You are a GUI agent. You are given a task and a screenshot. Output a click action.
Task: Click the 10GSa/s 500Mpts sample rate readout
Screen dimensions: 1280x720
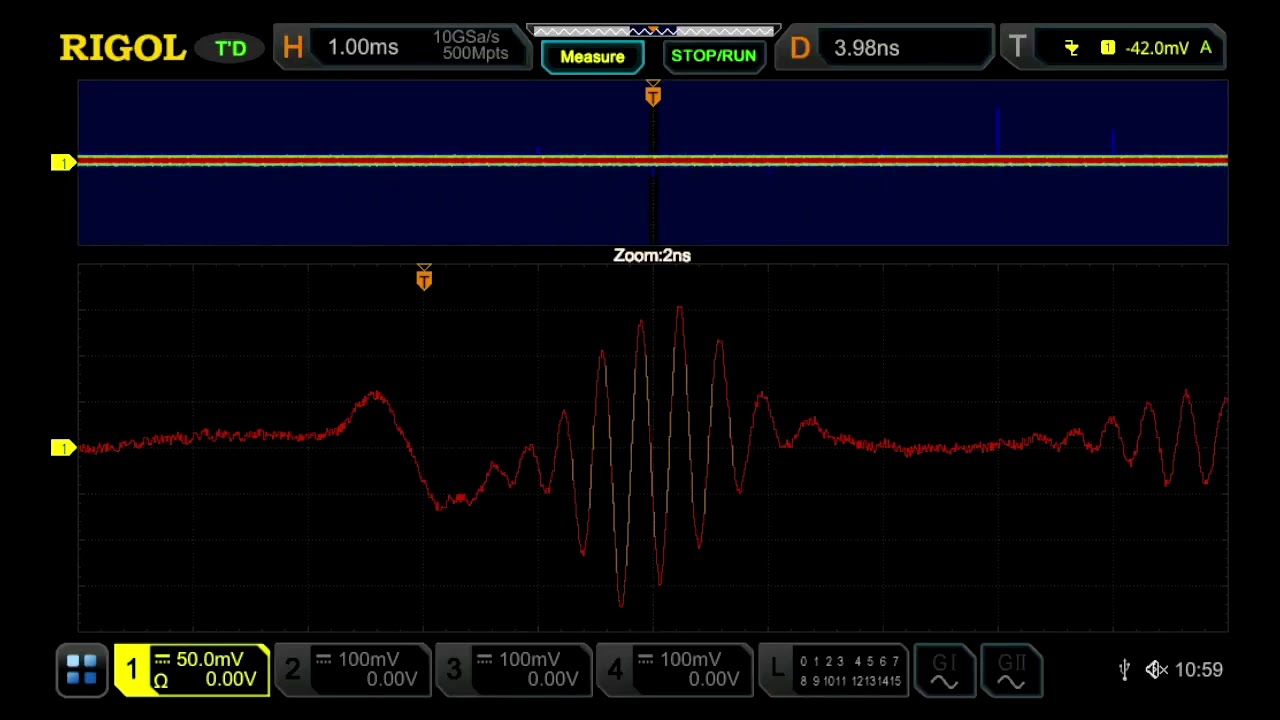click(471, 45)
